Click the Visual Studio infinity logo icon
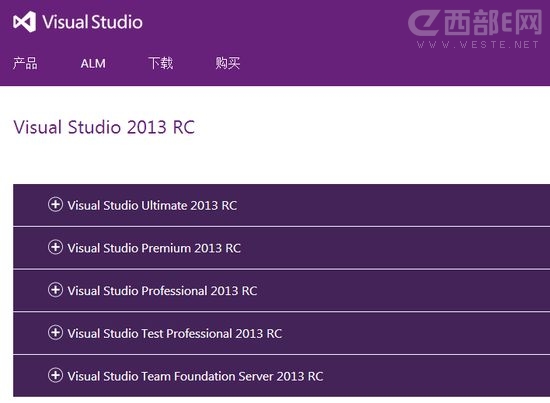Screen dimensions: 550x403 [24, 22]
